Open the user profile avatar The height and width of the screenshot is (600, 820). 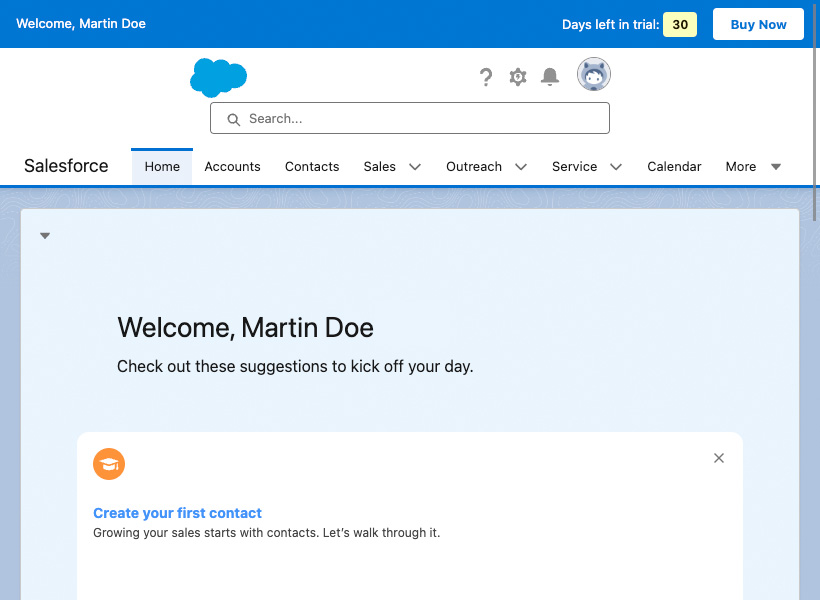coord(594,74)
